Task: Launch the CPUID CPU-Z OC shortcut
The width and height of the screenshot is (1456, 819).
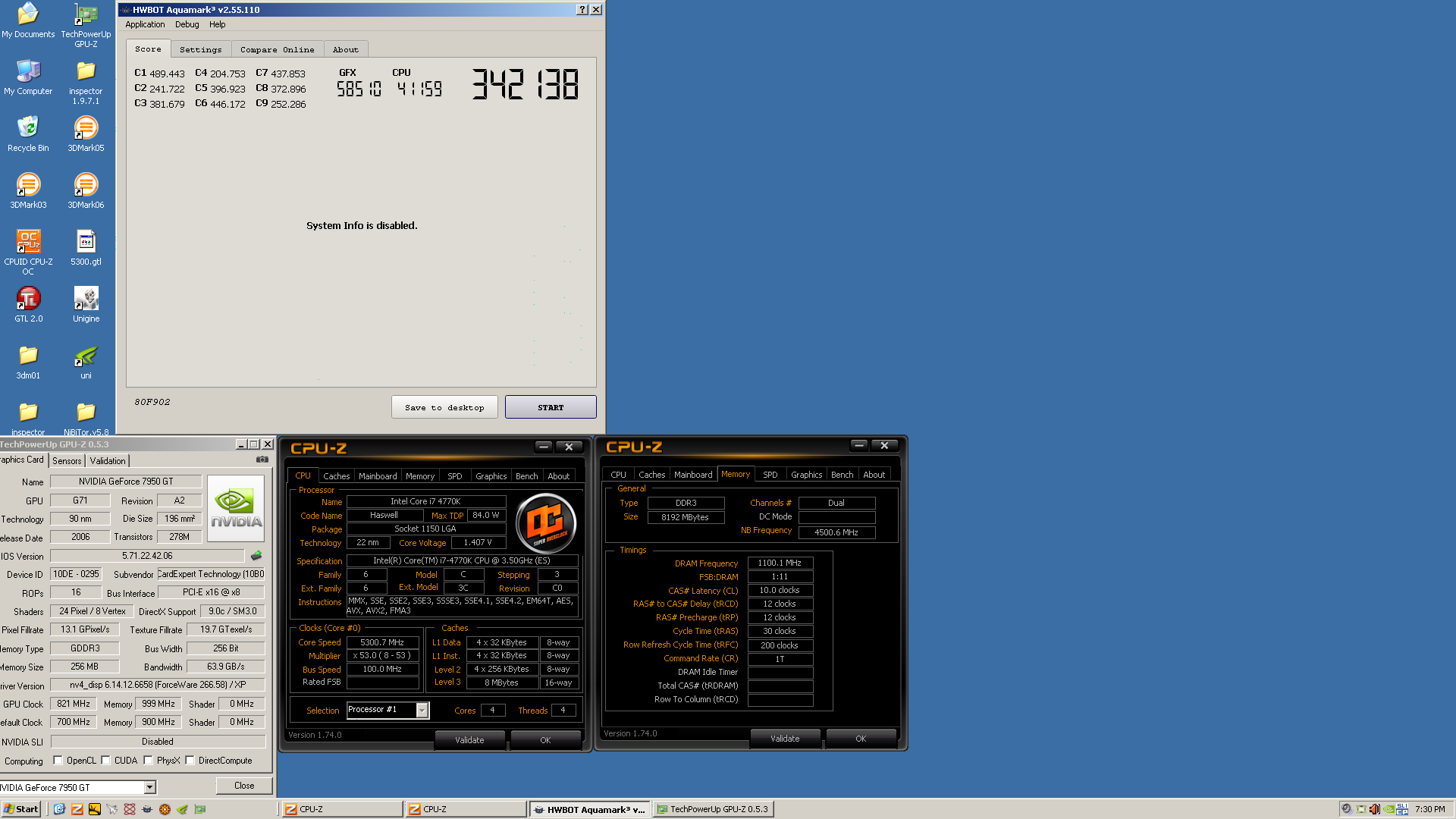Action: point(28,253)
